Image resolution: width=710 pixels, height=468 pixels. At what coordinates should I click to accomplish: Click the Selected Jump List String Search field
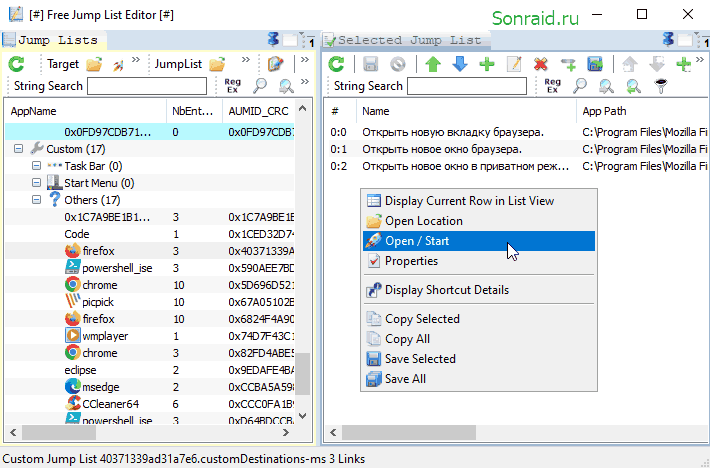[x=467, y=86]
